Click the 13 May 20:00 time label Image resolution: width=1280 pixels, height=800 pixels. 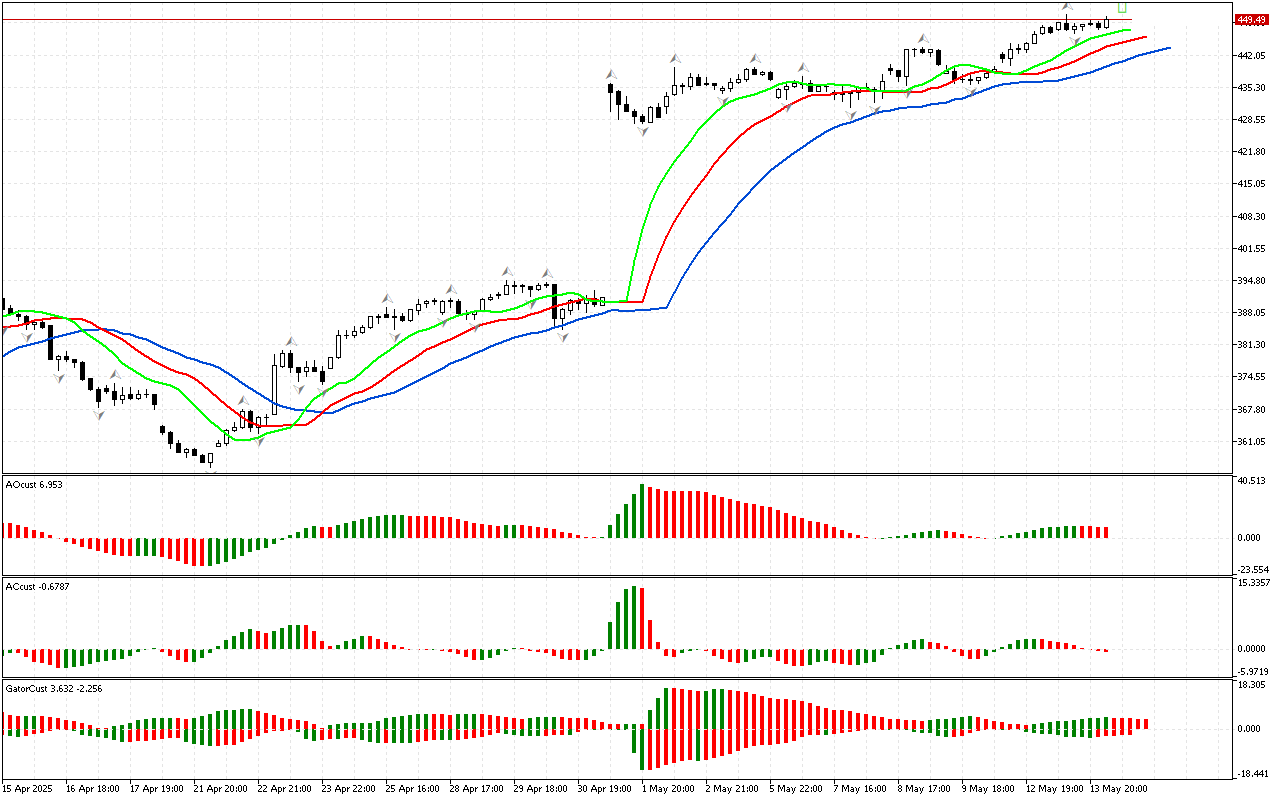click(x=1118, y=788)
